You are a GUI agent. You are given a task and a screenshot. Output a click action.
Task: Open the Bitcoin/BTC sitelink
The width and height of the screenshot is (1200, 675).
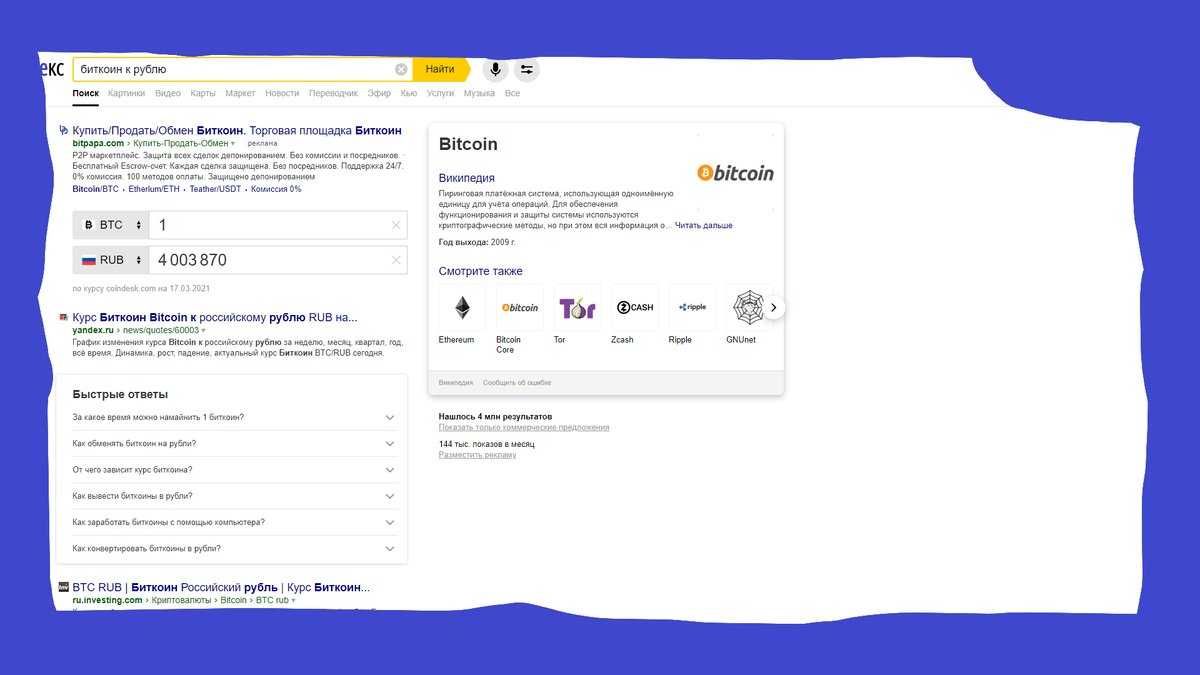pyautogui.click(x=95, y=188)
